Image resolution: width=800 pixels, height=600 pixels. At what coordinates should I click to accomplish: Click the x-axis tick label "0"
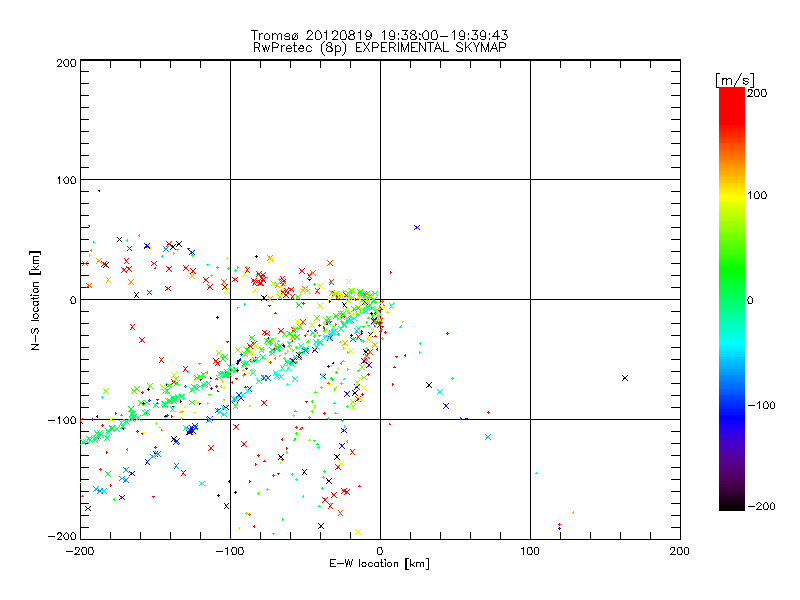pyautogui.click(x=380, y=551)
